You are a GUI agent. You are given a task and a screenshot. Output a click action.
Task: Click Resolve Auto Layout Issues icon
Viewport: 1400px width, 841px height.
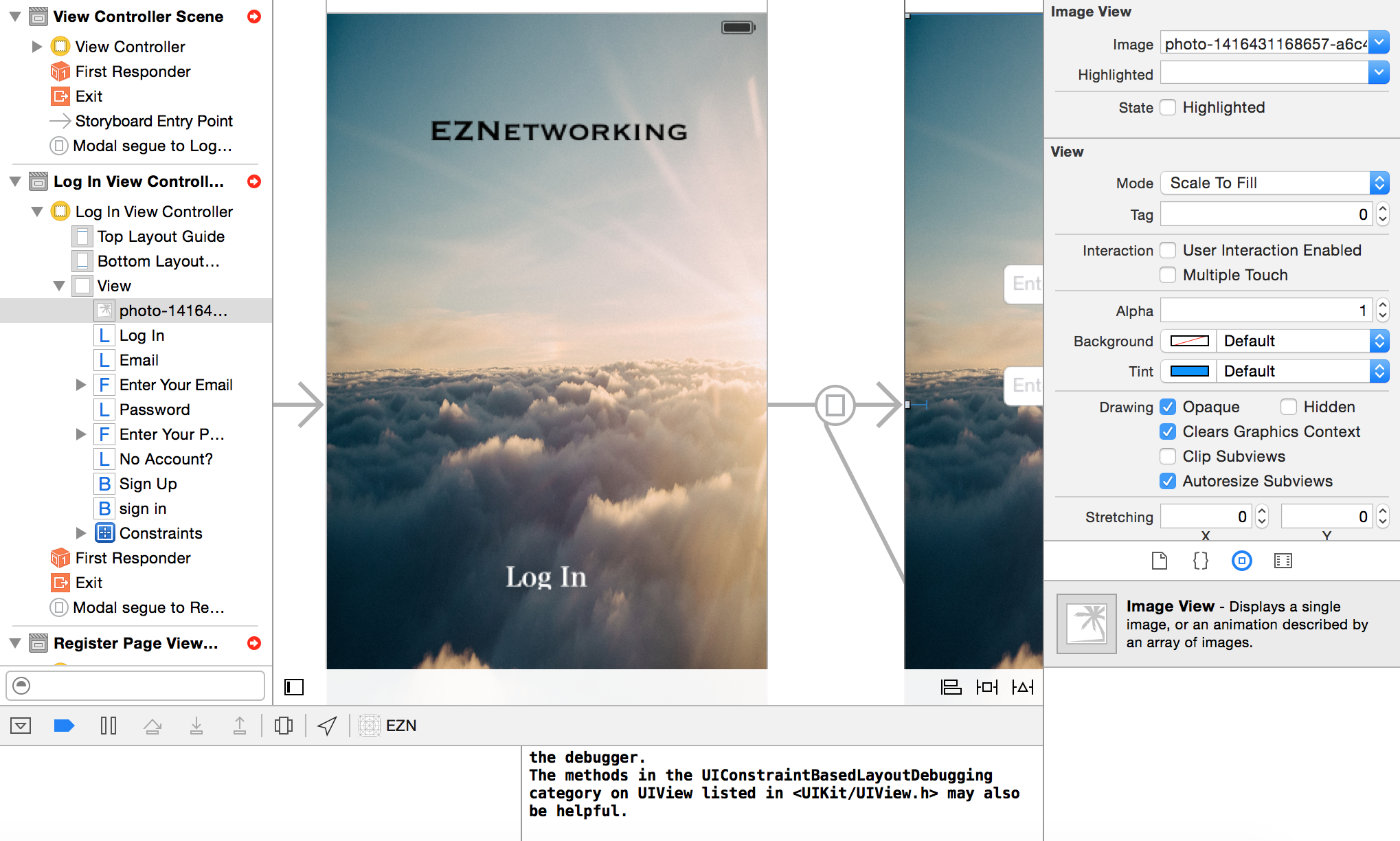(1022, 687)
